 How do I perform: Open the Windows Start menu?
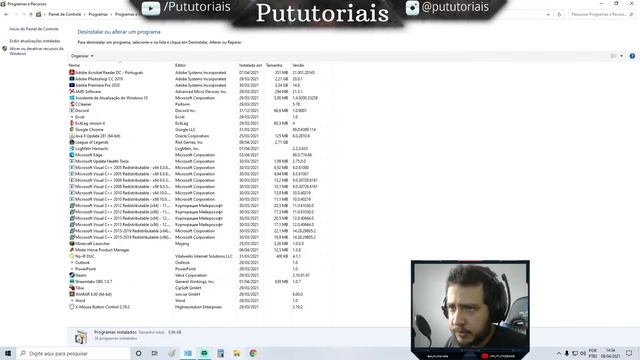(x=8, y=353)
